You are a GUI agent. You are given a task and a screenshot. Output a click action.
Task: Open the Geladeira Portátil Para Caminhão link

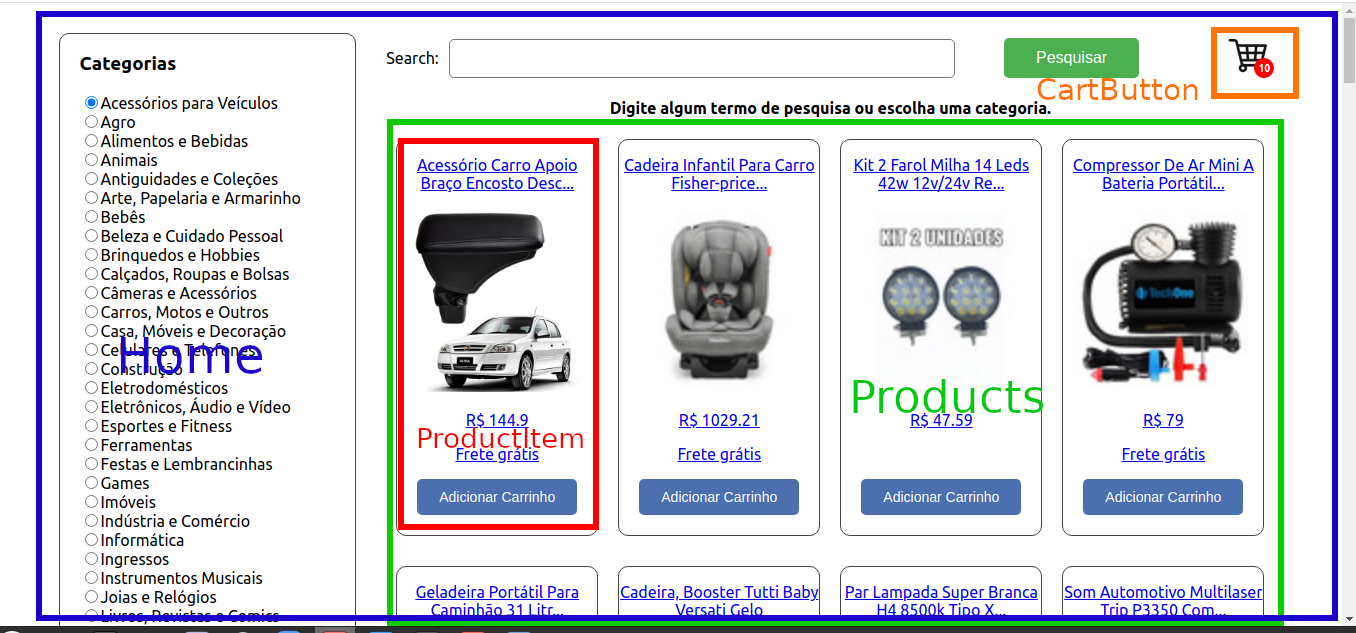497,601
